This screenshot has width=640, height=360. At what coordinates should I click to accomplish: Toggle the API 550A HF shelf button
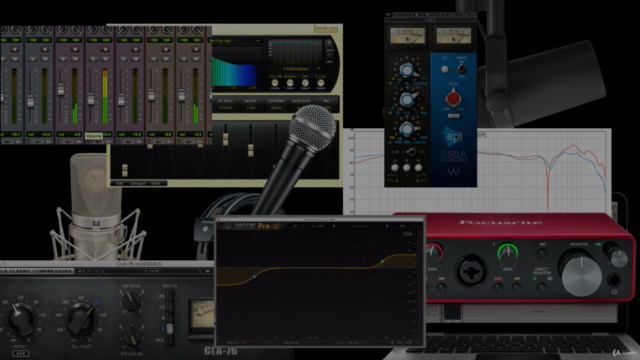coord(418,168)
